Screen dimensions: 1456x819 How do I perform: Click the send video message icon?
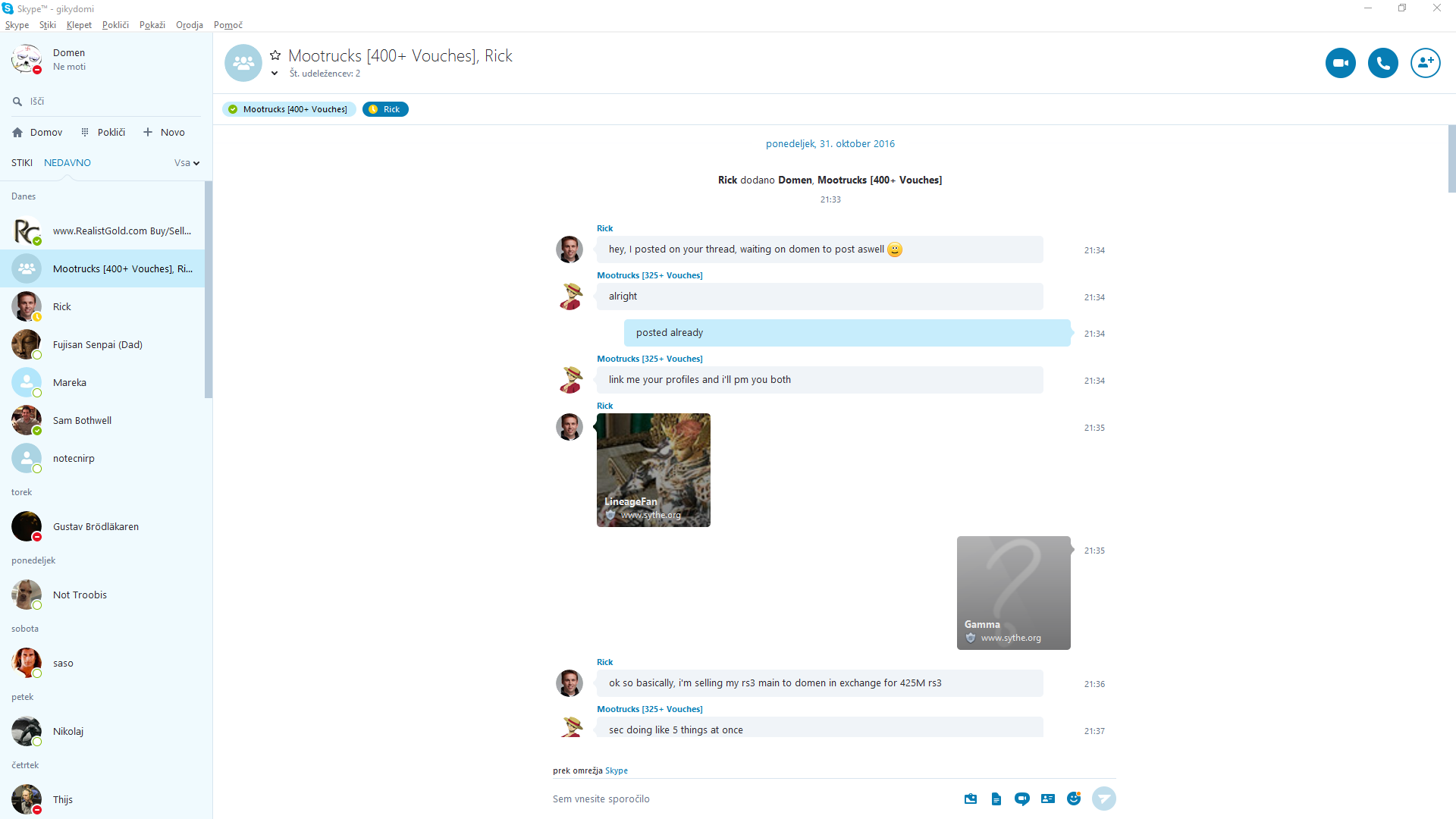pos(1021,799)
